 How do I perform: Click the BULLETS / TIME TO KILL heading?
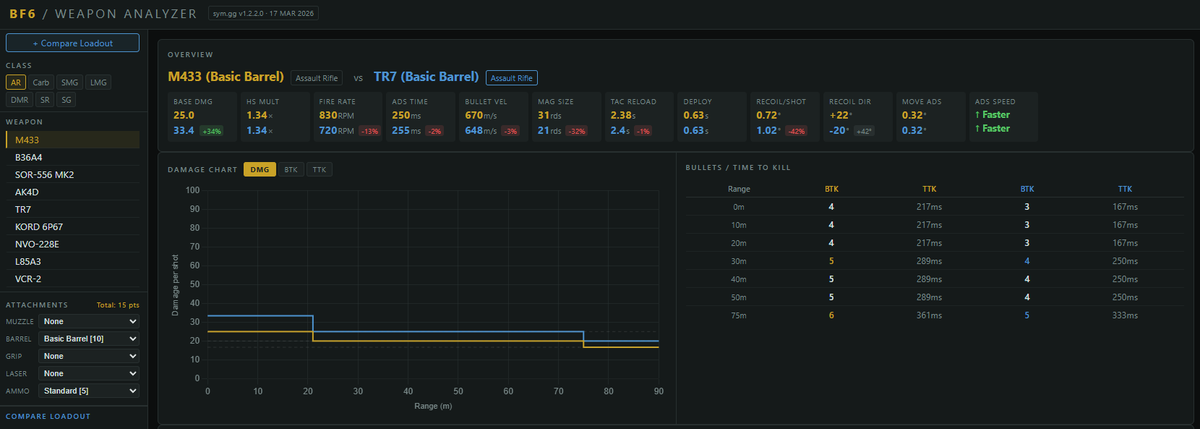point(739,166)
